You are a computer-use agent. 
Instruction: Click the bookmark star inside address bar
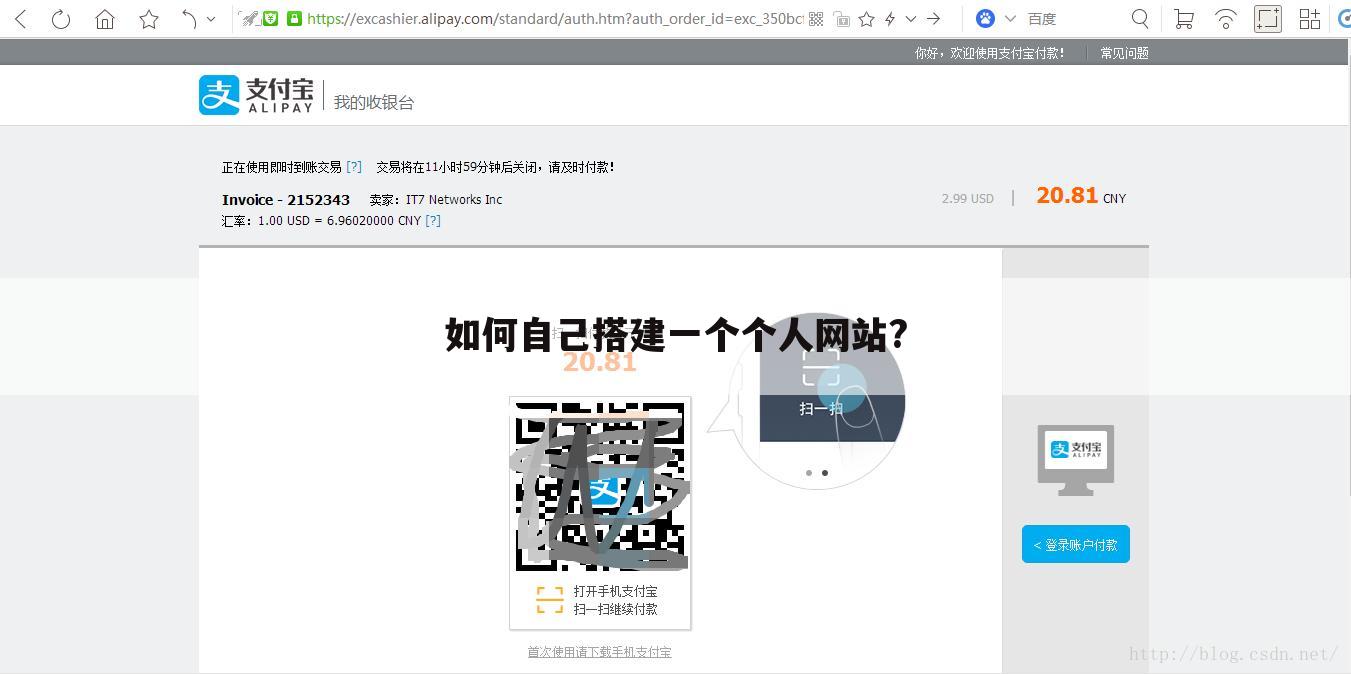click(867, 18)
